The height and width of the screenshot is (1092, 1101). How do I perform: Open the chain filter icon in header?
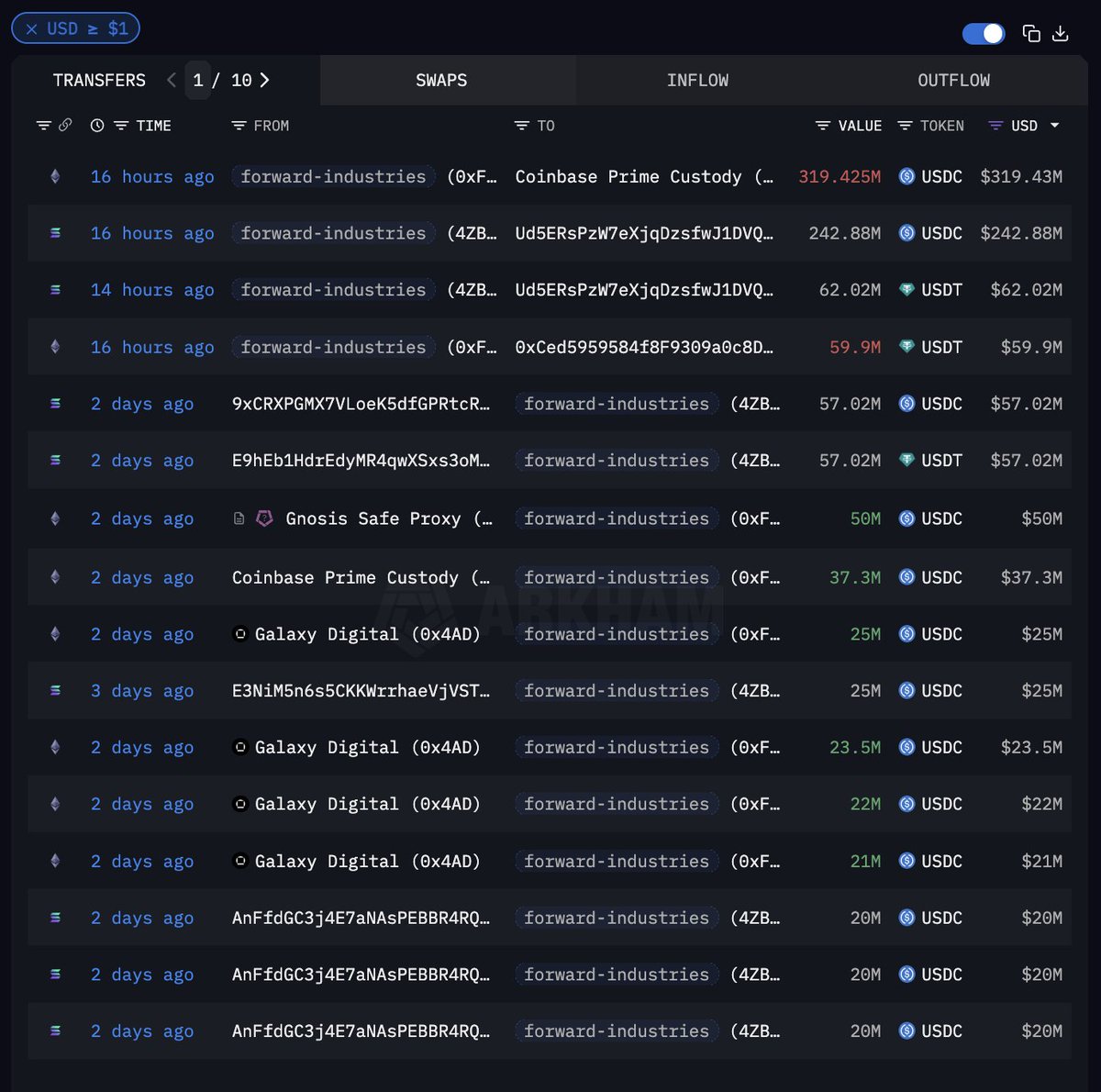tap(43, 126)
